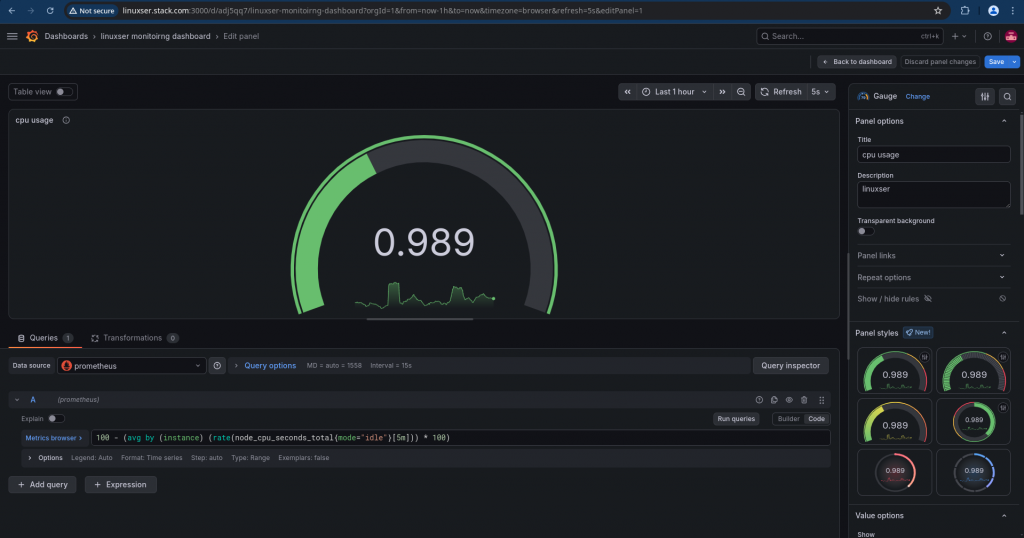This screenshot has width=1024, height=538.
Task: Toggle Transparent background switch
Action: tap(865, 231)
